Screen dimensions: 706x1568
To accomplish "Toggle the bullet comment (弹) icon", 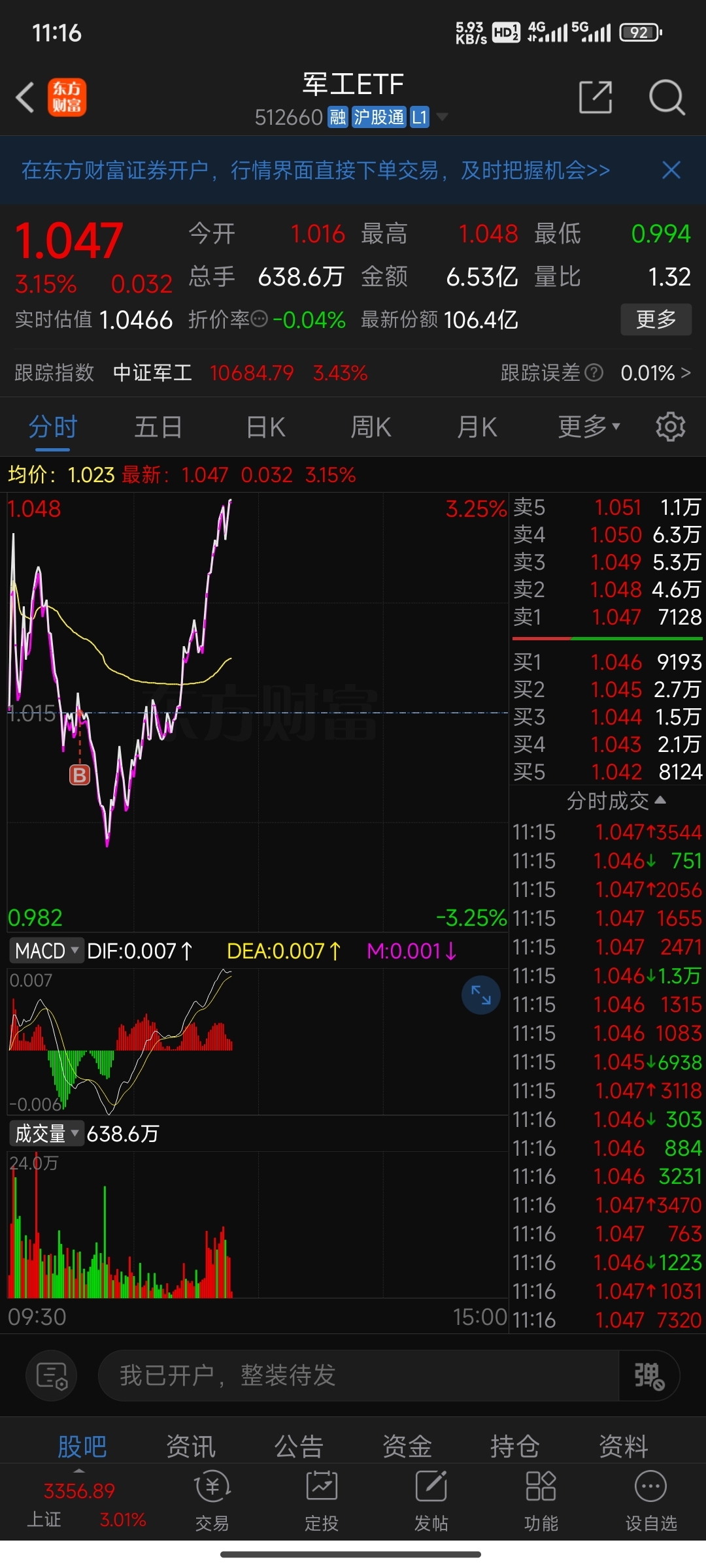I will pos(649,1375).
